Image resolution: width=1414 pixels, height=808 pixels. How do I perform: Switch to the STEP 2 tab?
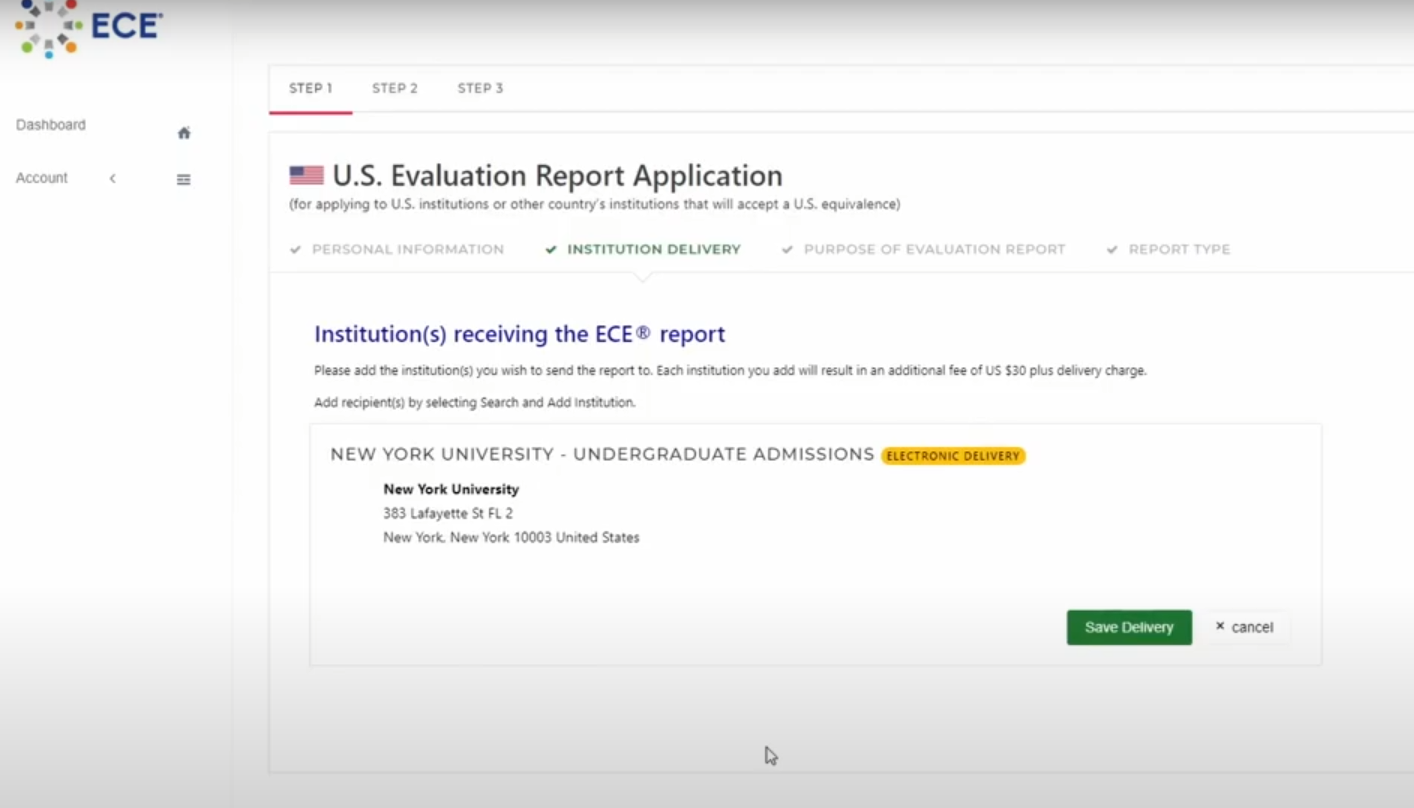click(395, 88)
